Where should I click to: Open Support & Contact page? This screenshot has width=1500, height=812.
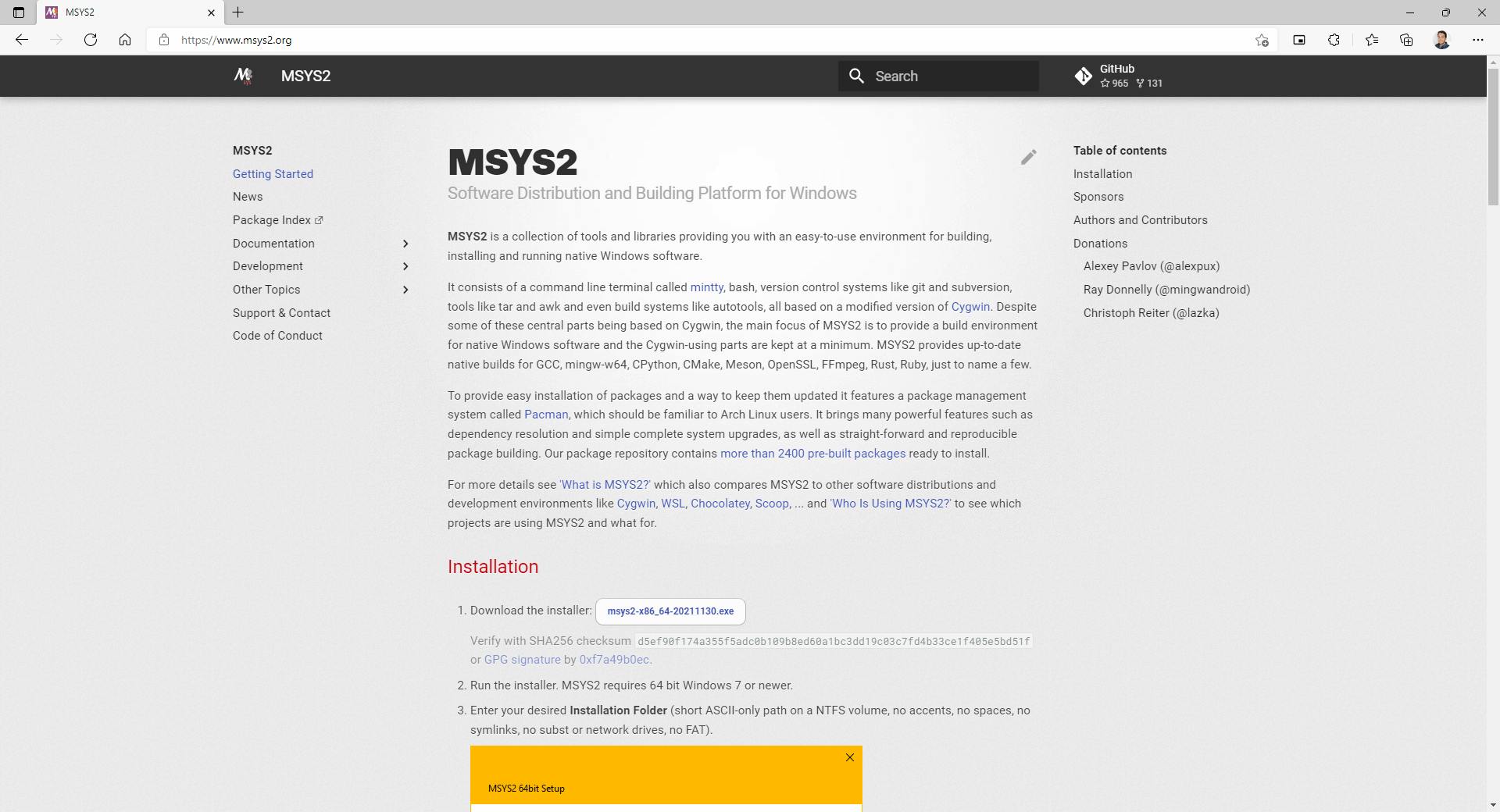tap(281, 313)
